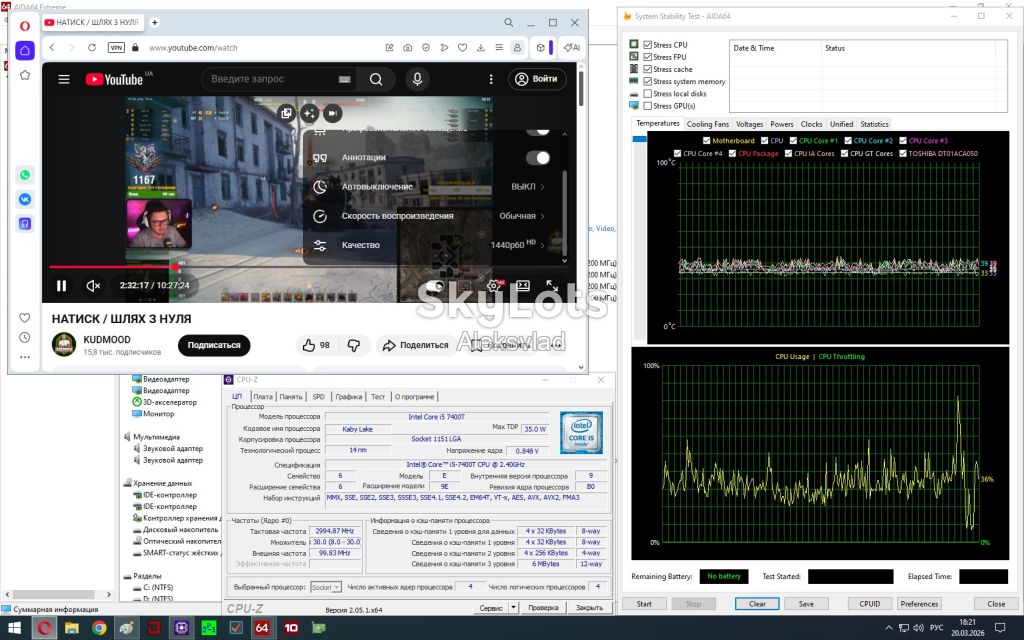Start voice search with the microphone icon
Image resolution: width=1024 pixels, height=640 pixels.
pos(417,79)
